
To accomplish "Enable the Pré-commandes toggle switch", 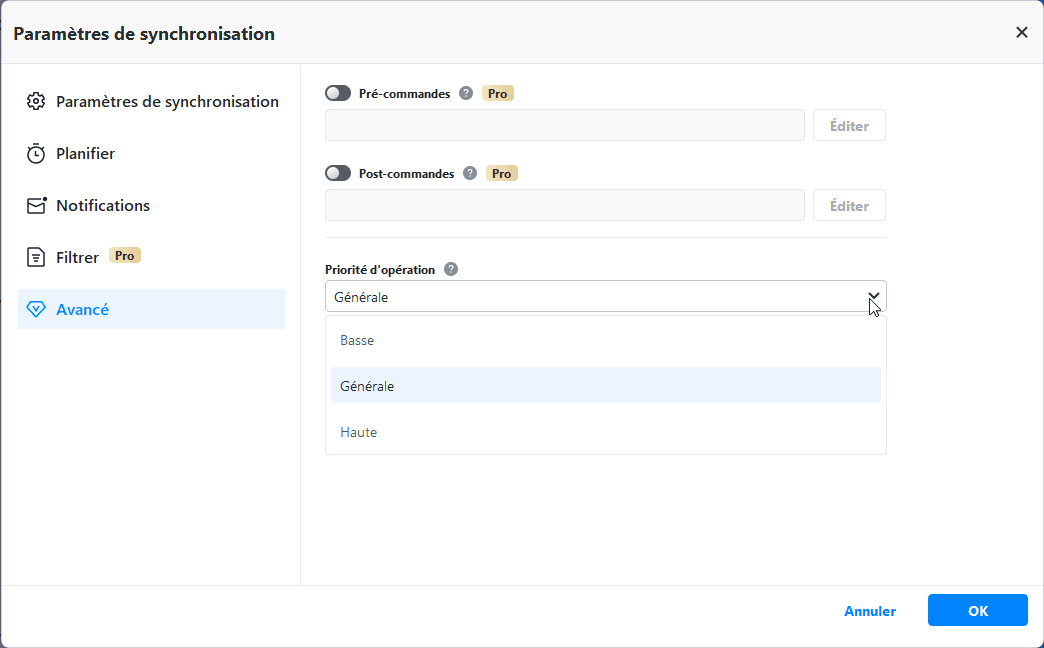I will point(338,94).
